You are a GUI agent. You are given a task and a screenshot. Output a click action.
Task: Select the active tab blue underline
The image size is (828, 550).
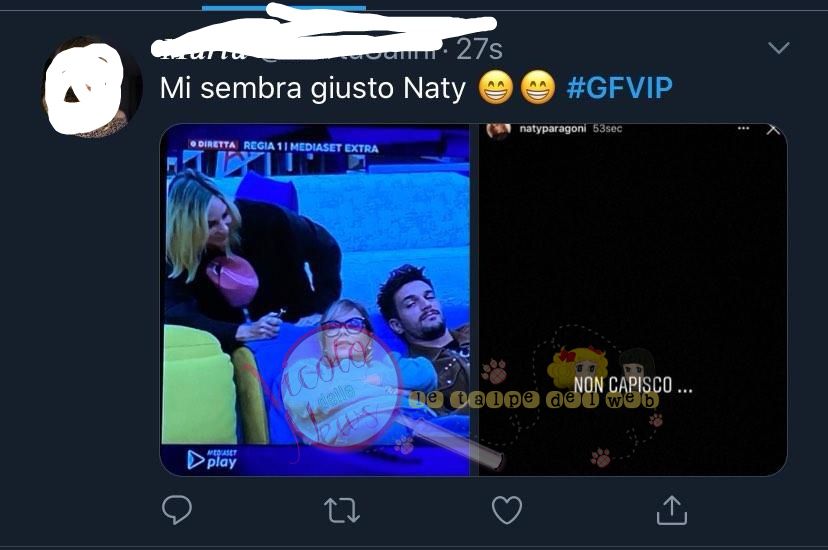click(284, 7)
